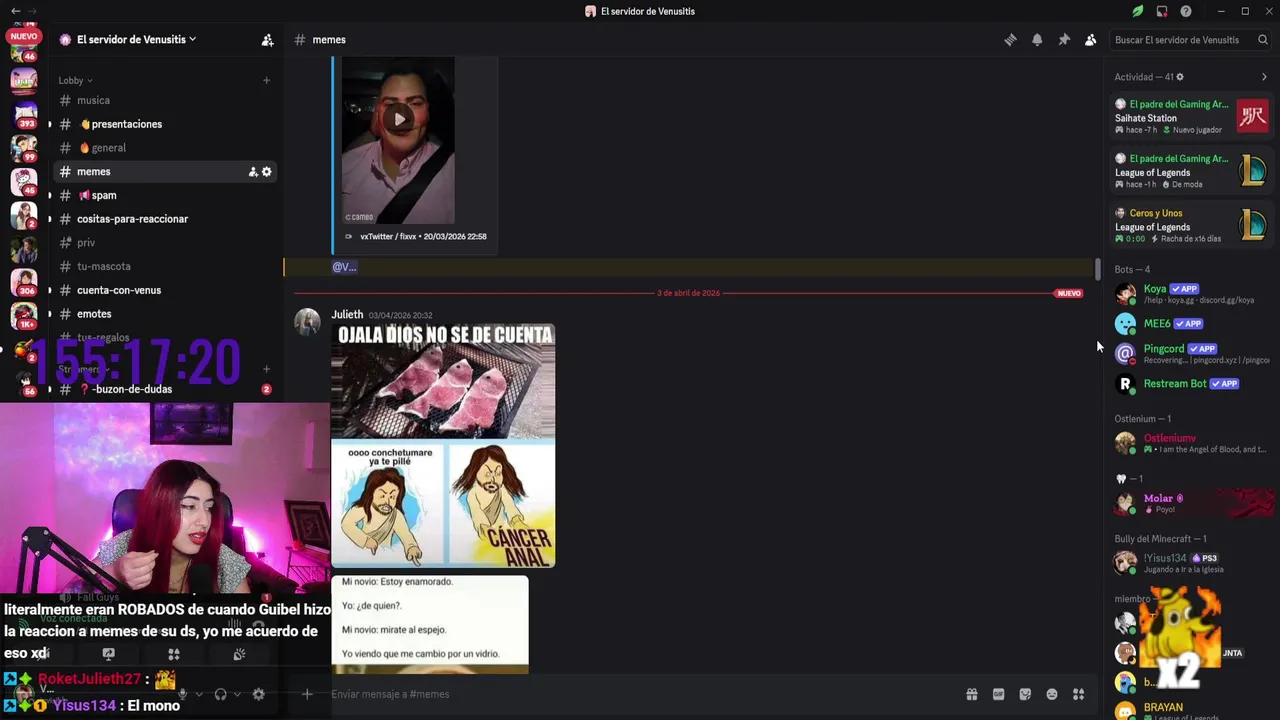The height and width of the screenshot is (720, 1280).
Task: Share your screen in voice panel
Action: [108, 654]
